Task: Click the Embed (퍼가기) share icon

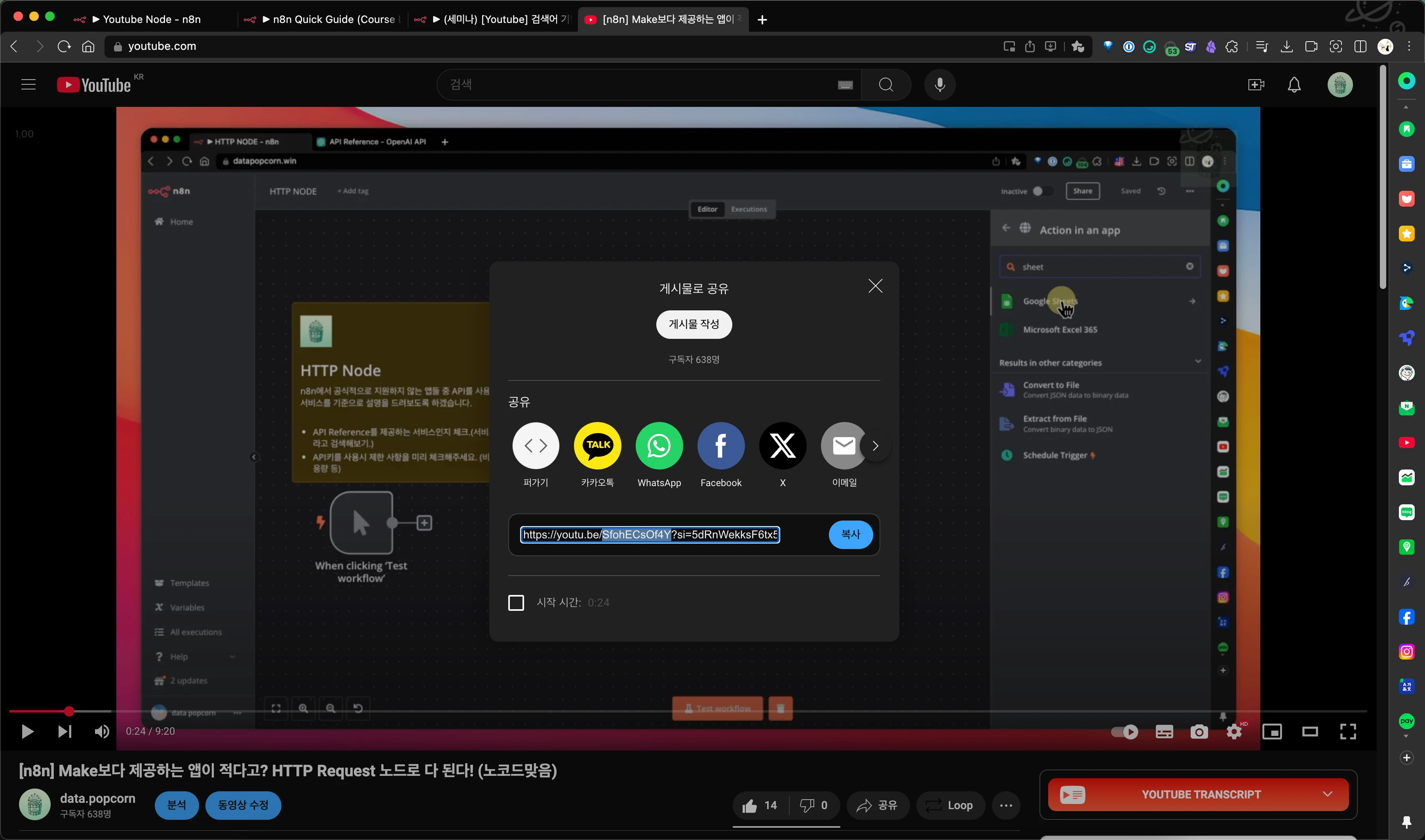Action: point(536,445)
